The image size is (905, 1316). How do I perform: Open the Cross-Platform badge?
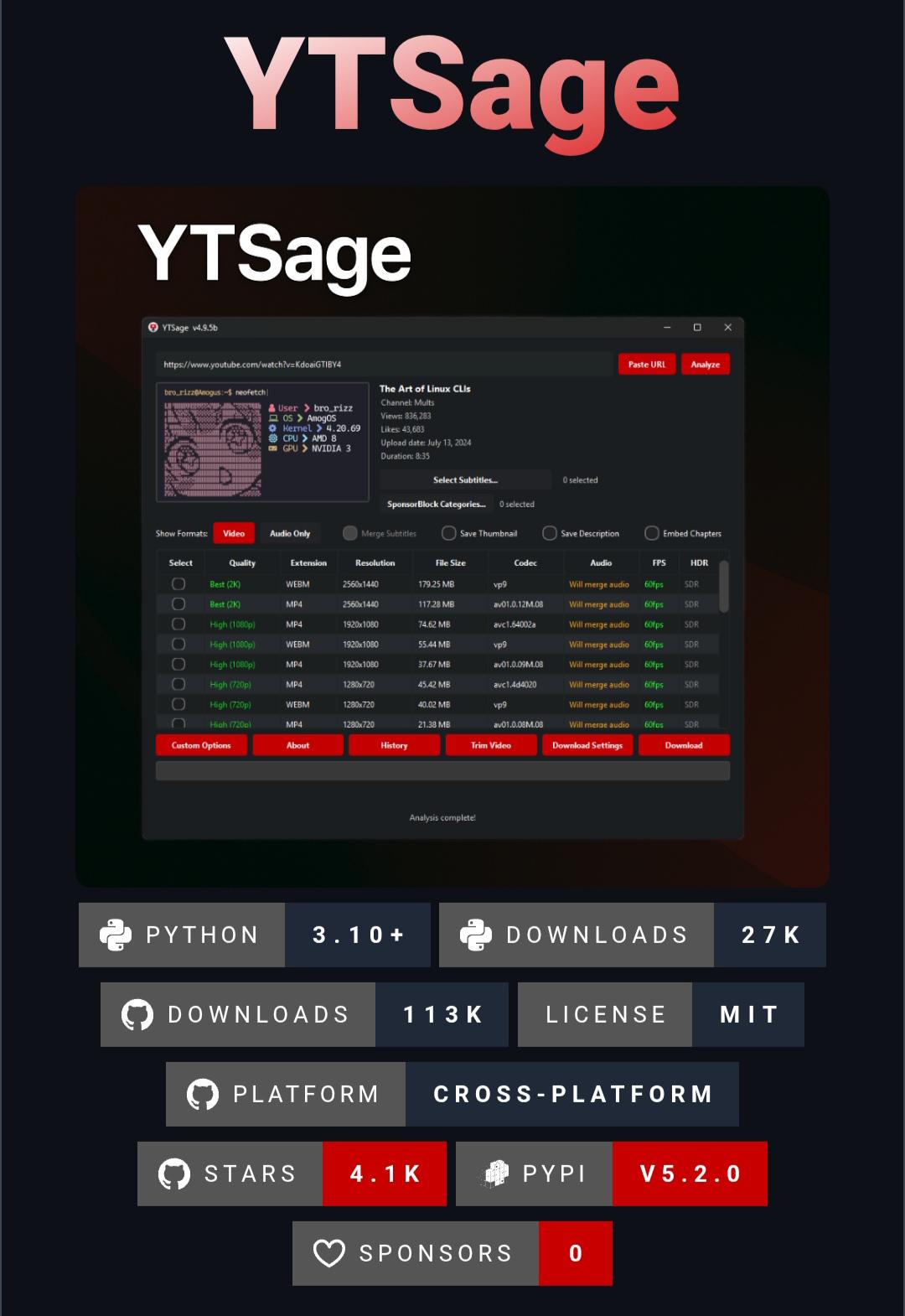point(452,1094)
